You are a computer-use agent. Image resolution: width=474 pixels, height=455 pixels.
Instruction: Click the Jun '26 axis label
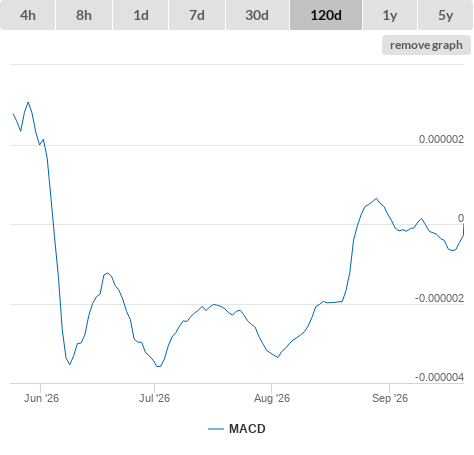41,398
